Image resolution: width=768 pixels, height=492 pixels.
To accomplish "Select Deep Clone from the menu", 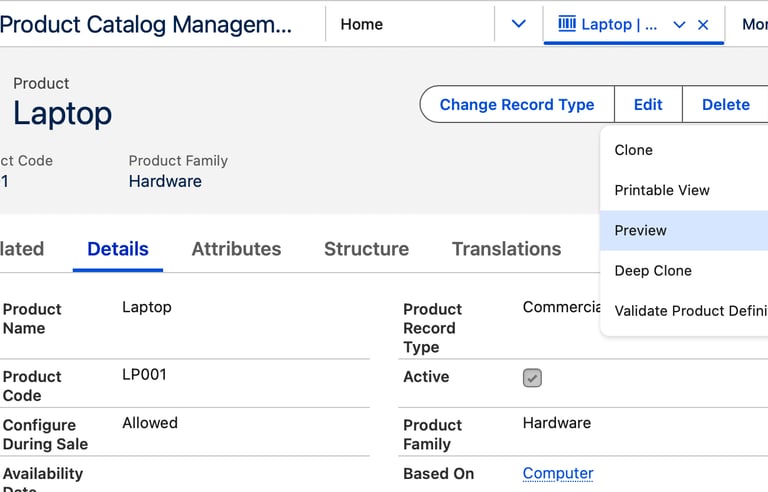I will pyautogui.click(x=652, y=270).
